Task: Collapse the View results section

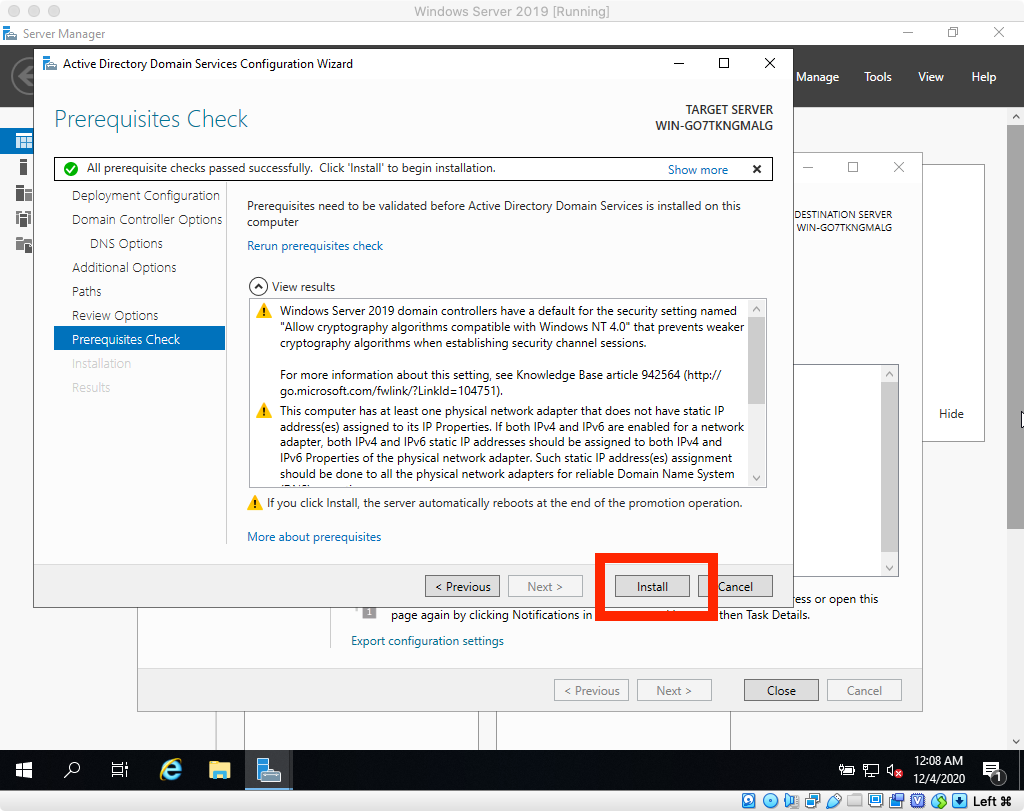Action: pos(258,287)
